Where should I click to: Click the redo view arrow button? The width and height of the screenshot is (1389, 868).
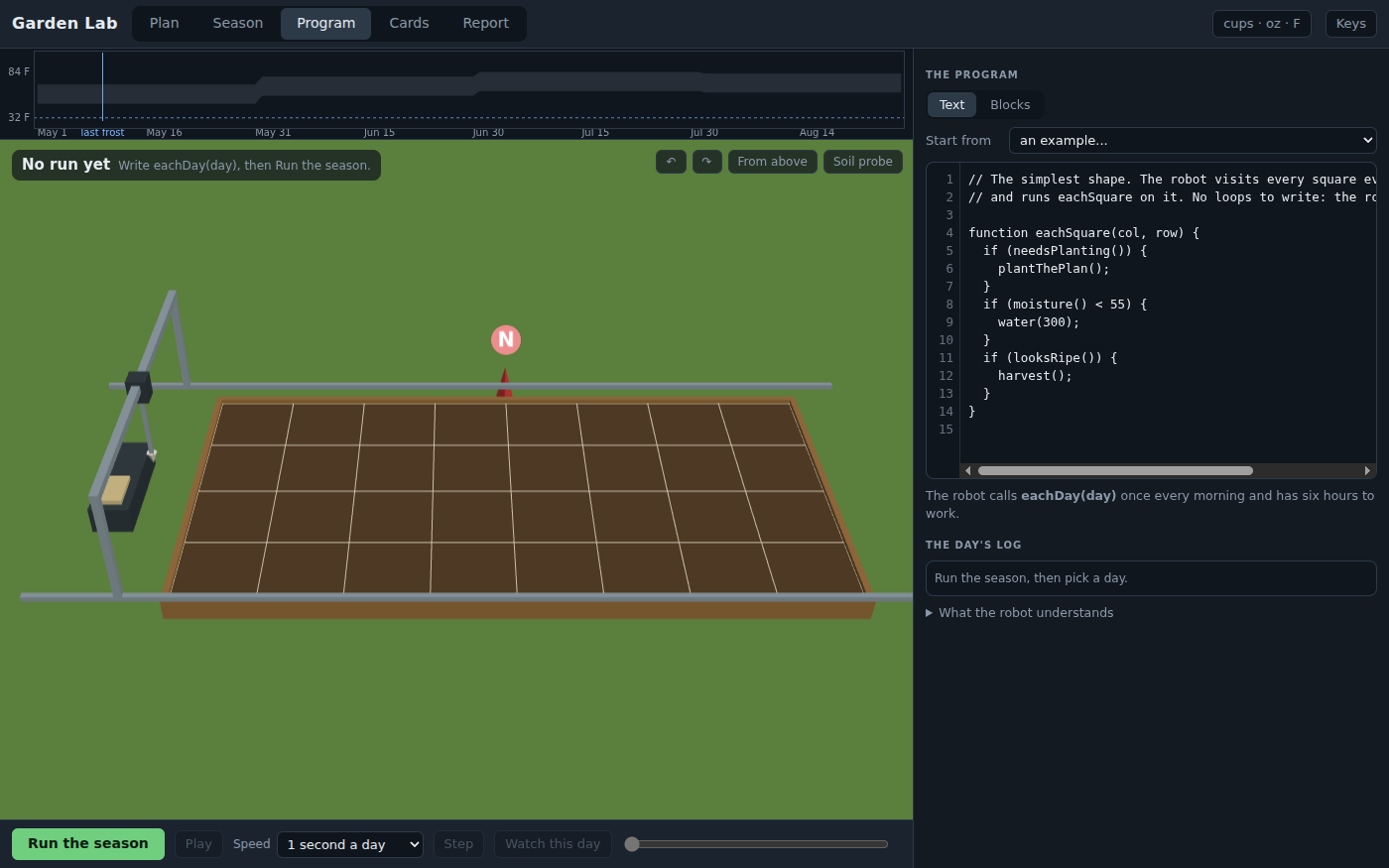coord(706,162)
